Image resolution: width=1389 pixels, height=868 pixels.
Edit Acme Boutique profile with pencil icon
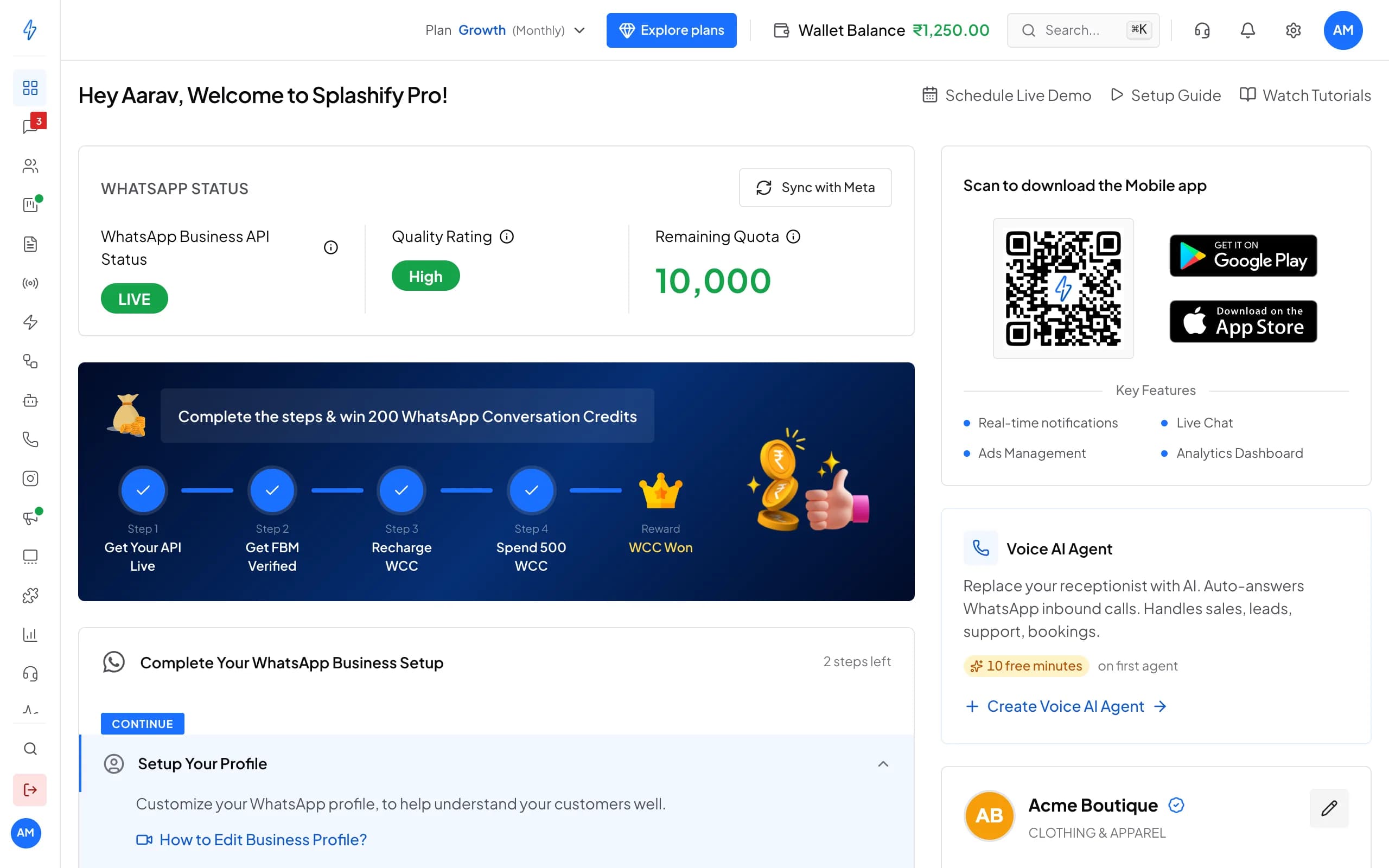click(1329, 808)
